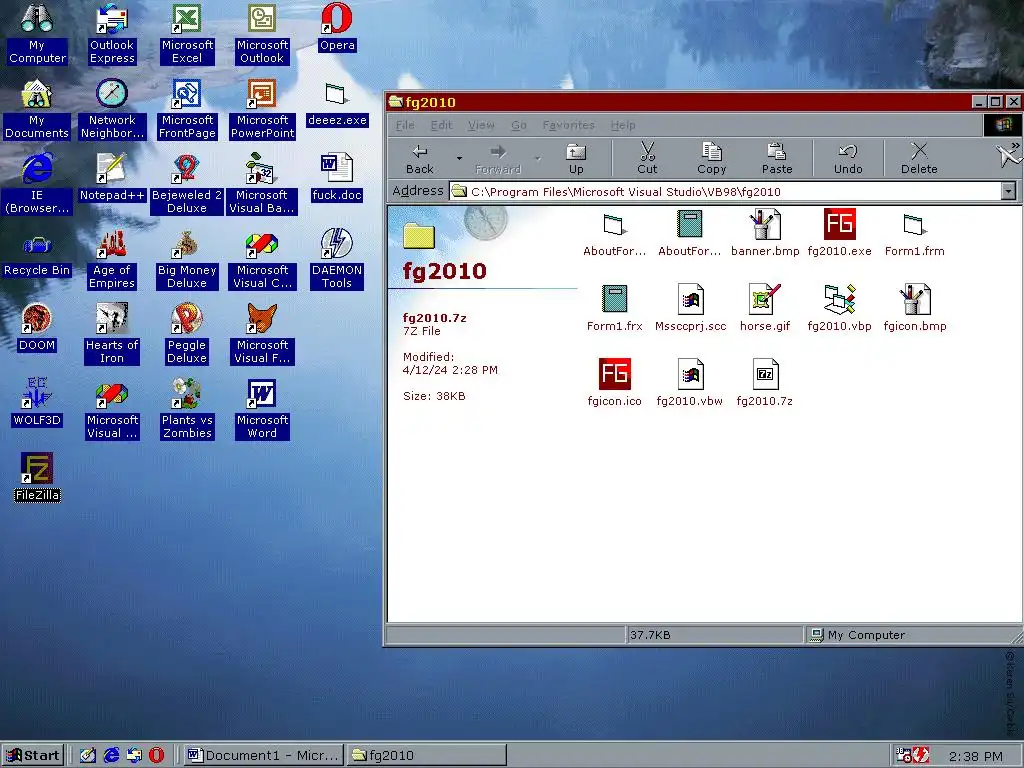Select the fg2010.vbw file
The width and height of the screenshot is (1024, 768).
[x=690, y=383]
